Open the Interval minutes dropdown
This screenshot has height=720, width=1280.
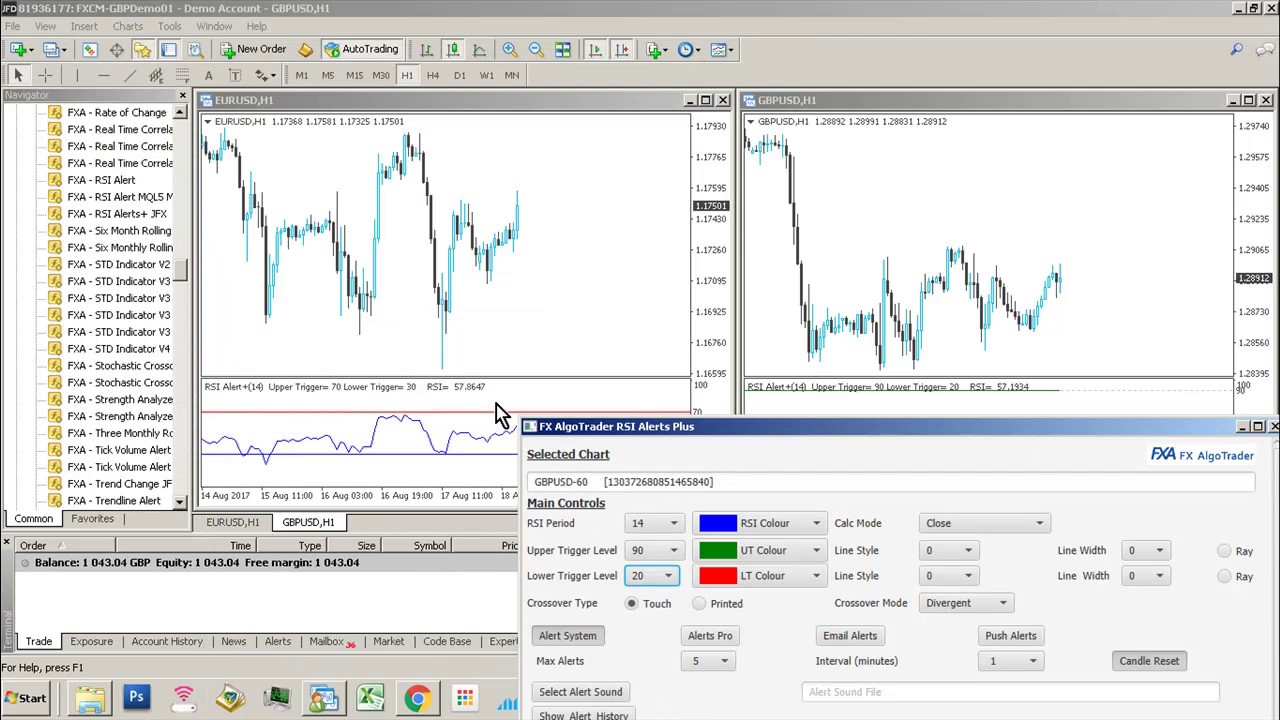pyautogui.click(x=1010, y=661)
